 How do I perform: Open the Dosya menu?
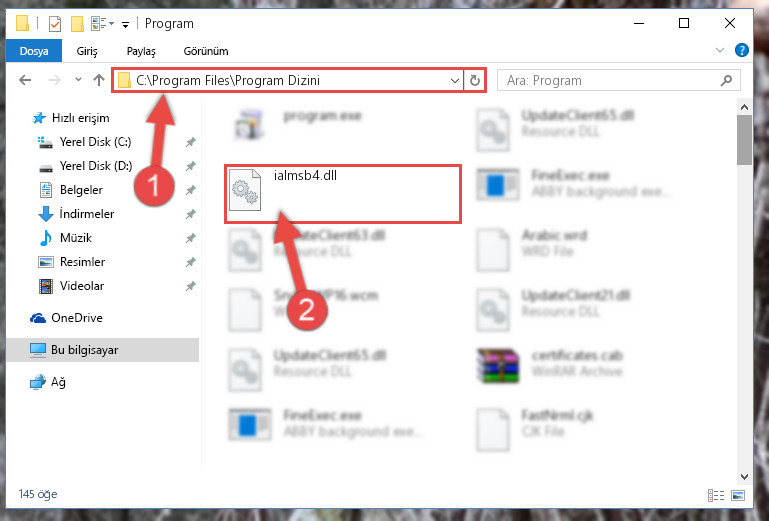click(34, 51)
